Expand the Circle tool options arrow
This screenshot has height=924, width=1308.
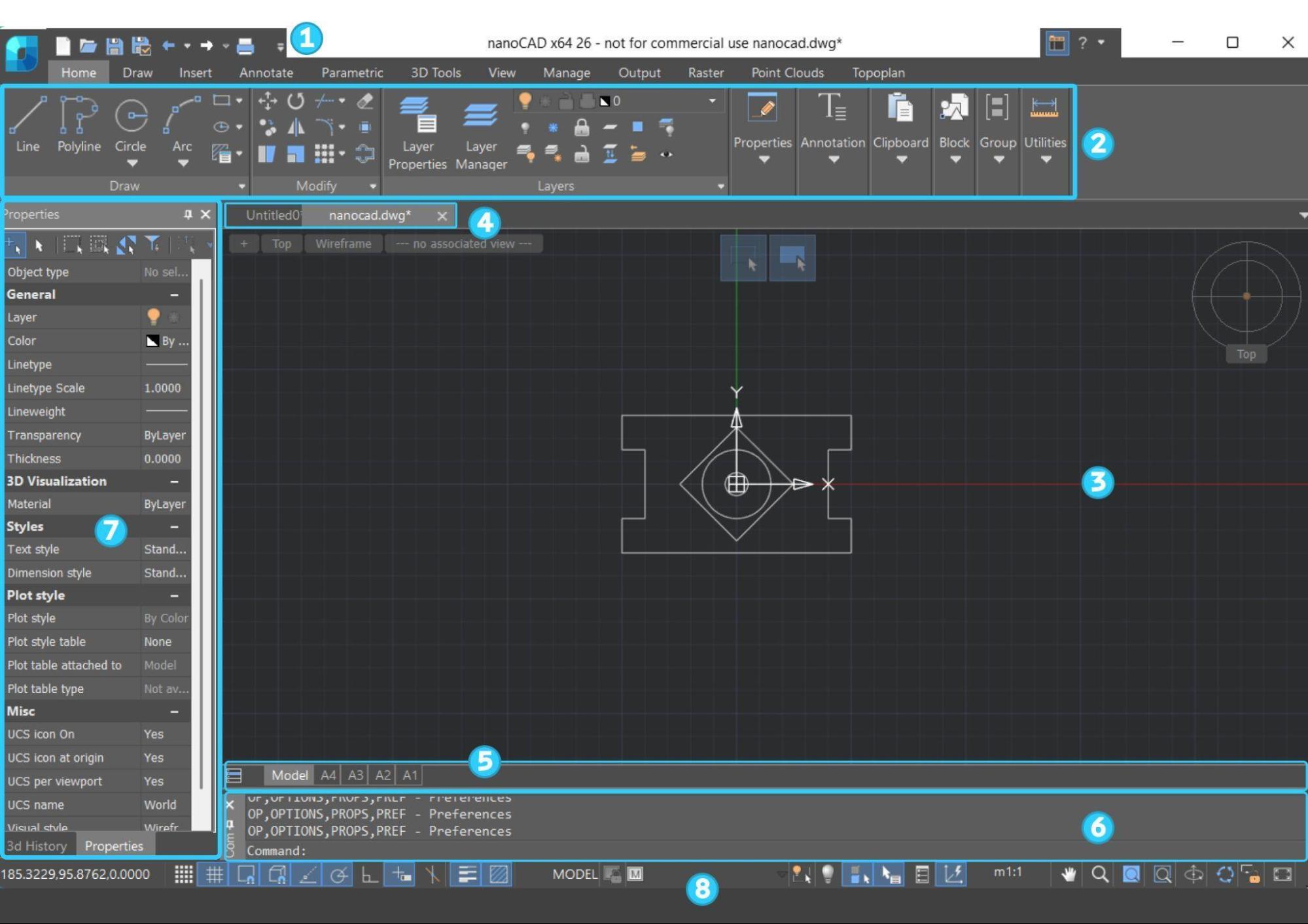click(x=132, y=163)
